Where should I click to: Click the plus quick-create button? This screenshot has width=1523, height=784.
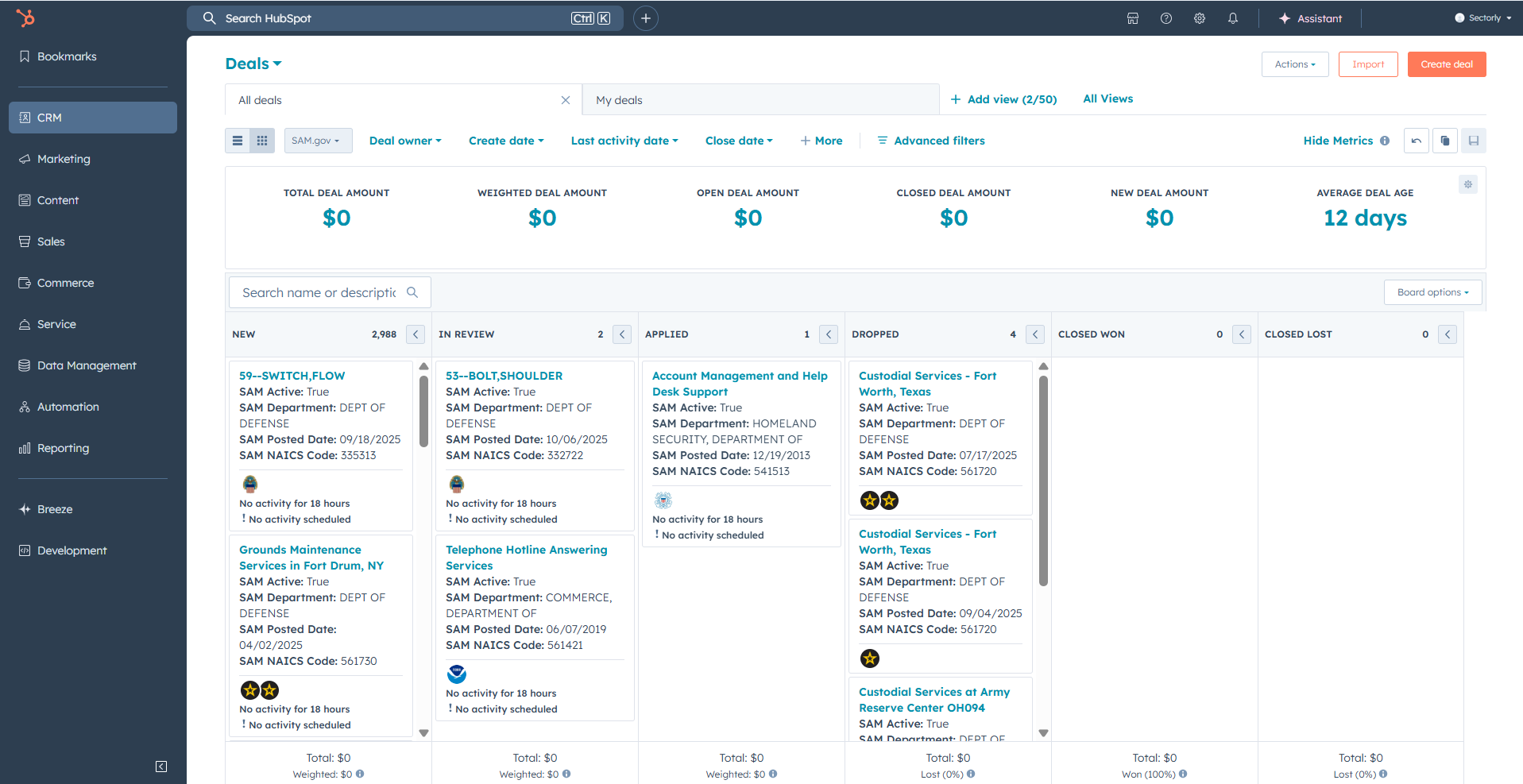pos(646,18)
